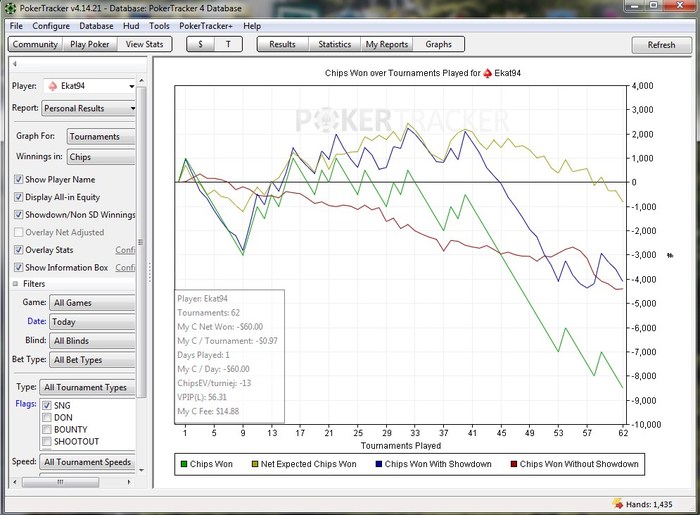Click the hands stack icon in status bar
This screenshot has width=700, height=515.
coord(618,504)
